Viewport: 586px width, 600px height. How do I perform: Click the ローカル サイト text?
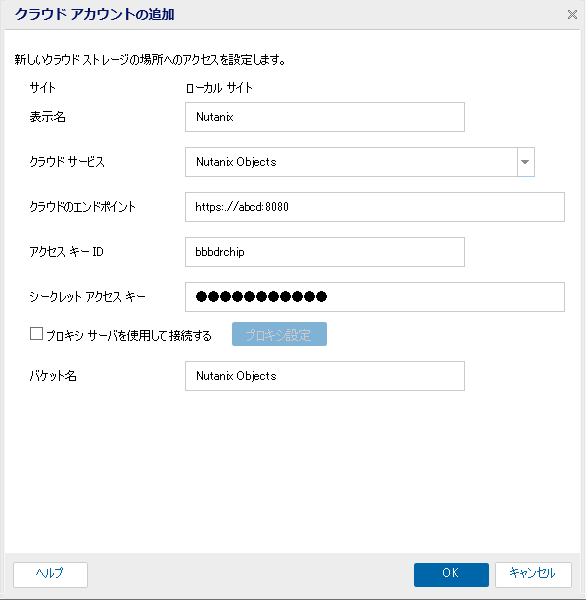(x=219, y=88)
